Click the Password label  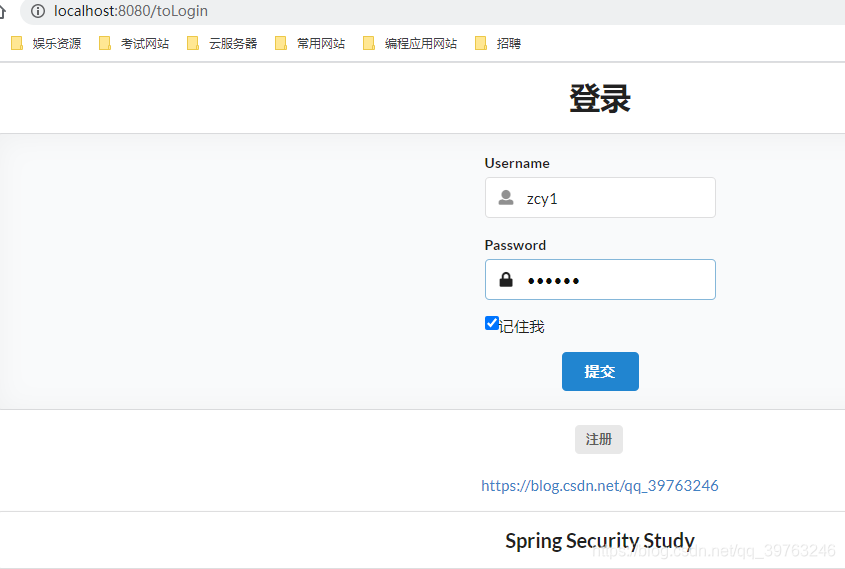tap(515, 245)
